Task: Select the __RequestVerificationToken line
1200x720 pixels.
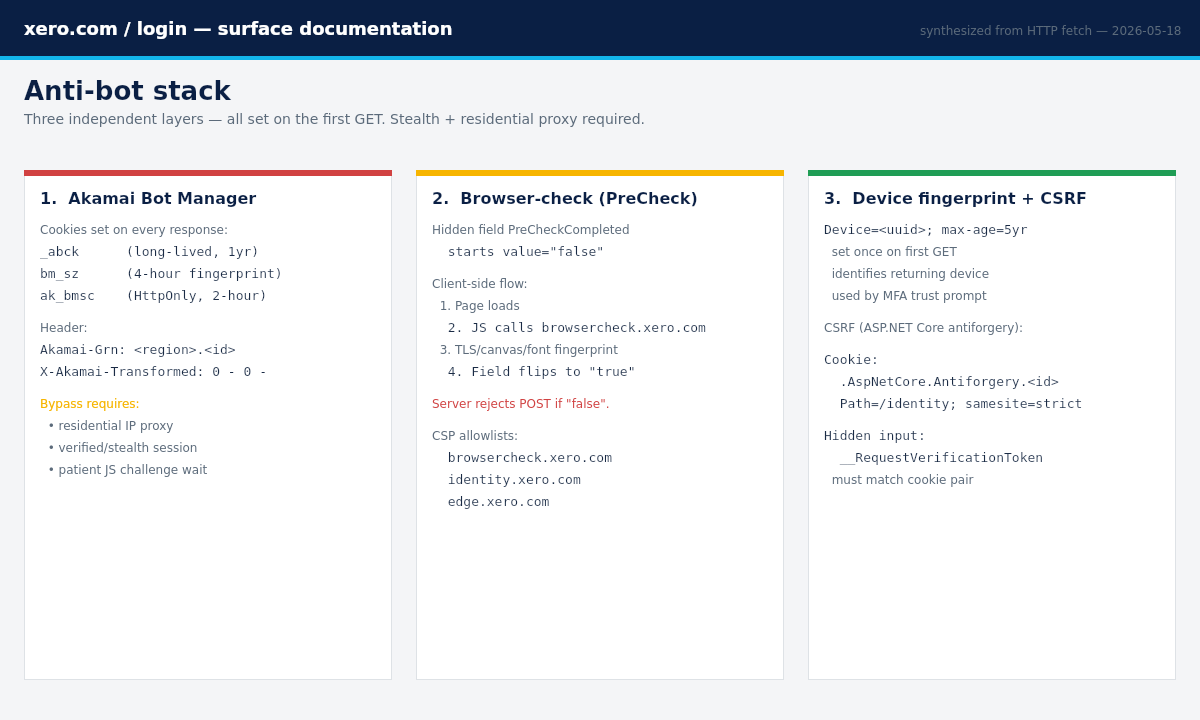Action: pos(941,458)
